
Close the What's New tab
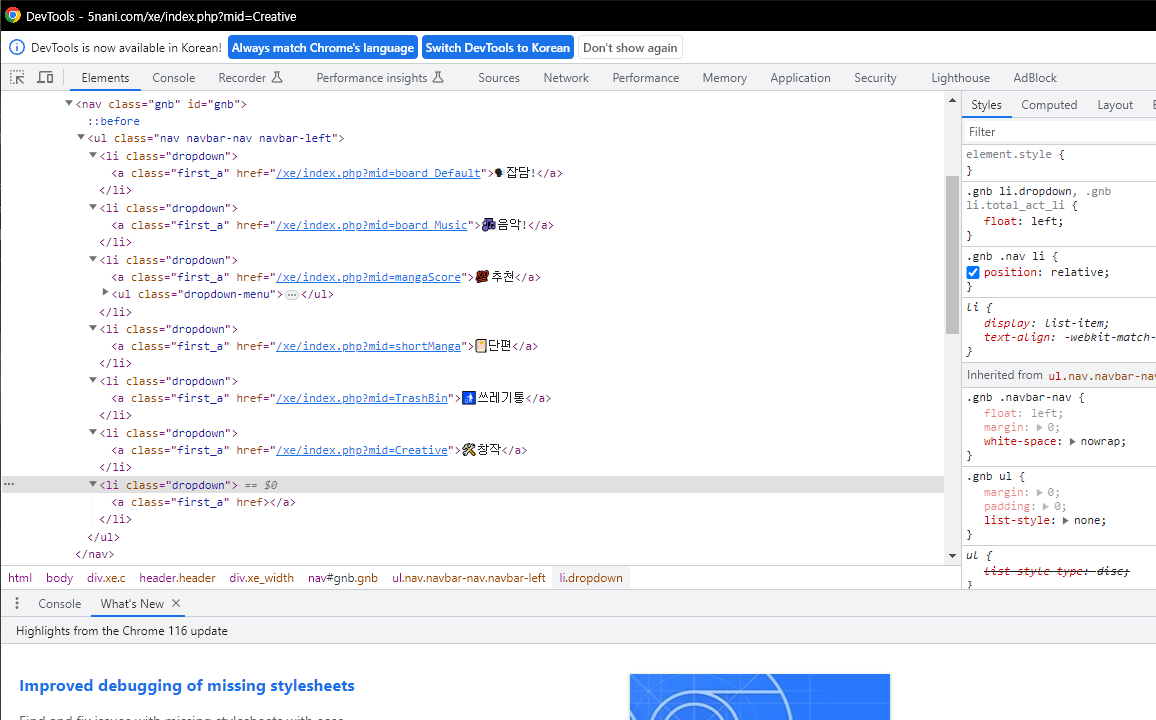[x=176, y=603]
